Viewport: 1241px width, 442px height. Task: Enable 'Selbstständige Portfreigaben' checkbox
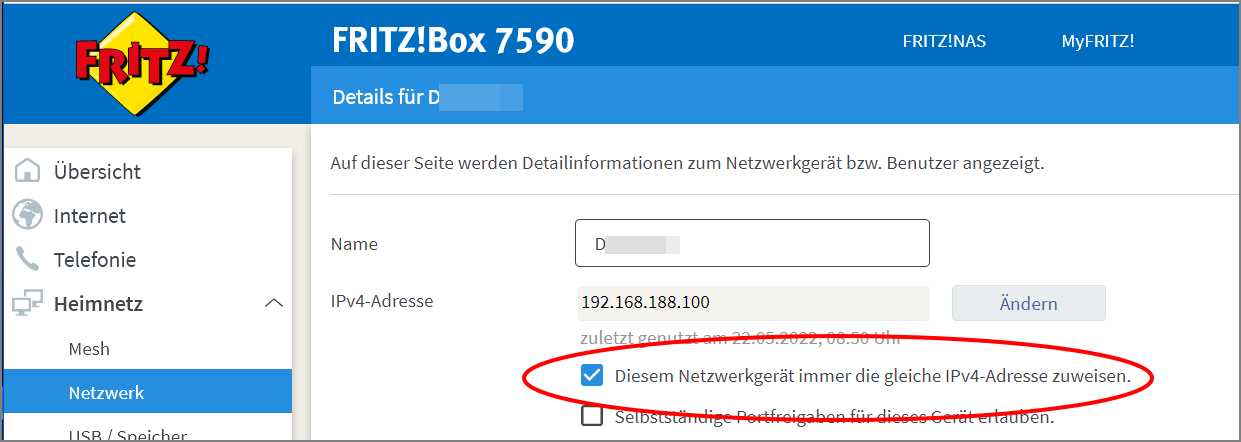click(x=592, y=416)
